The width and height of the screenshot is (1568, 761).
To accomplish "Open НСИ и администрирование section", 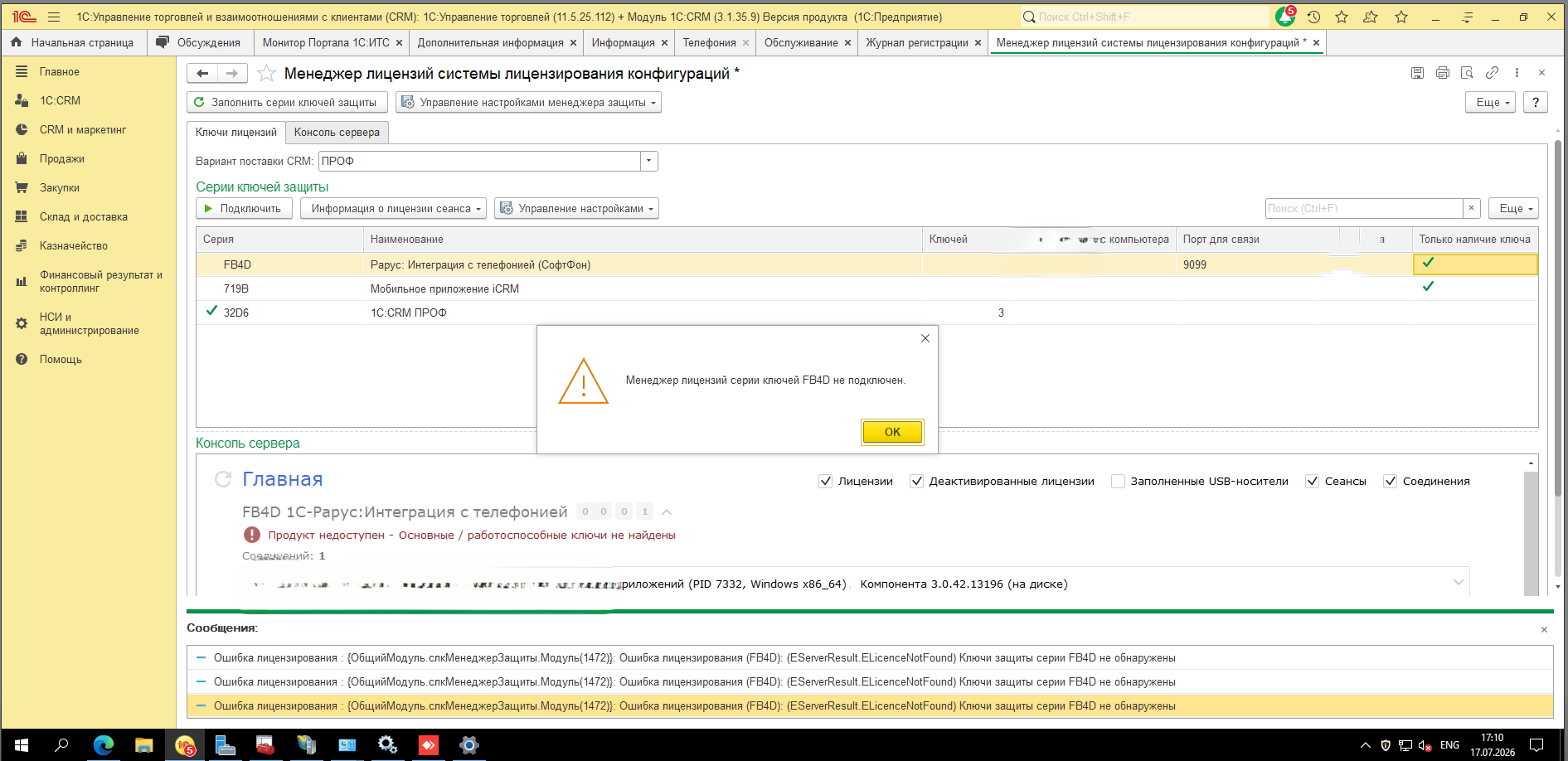I will [89, 323].
